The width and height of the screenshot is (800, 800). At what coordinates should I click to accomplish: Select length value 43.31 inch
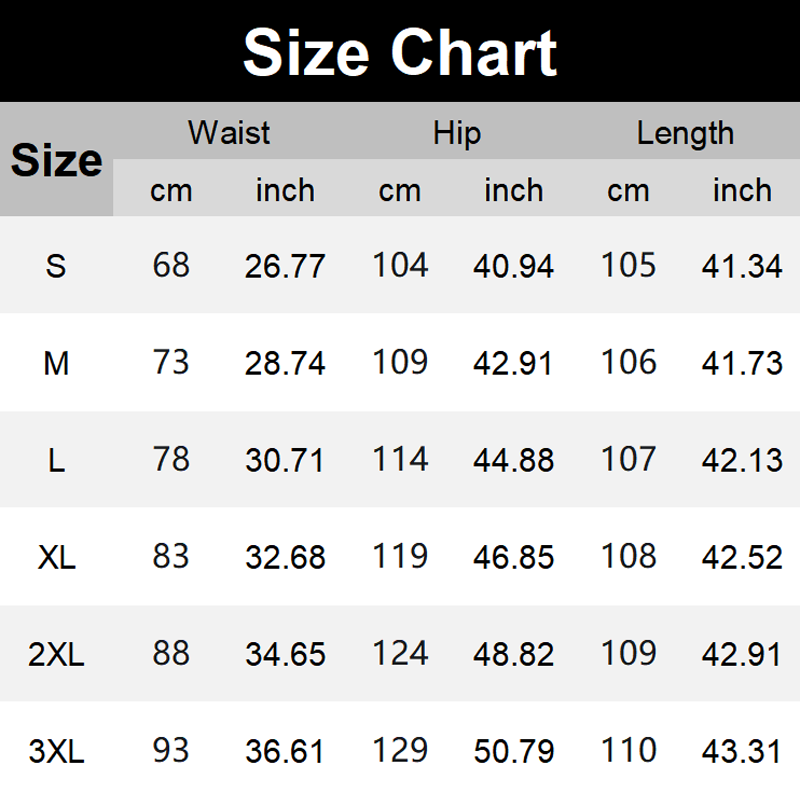coord(742,751)
